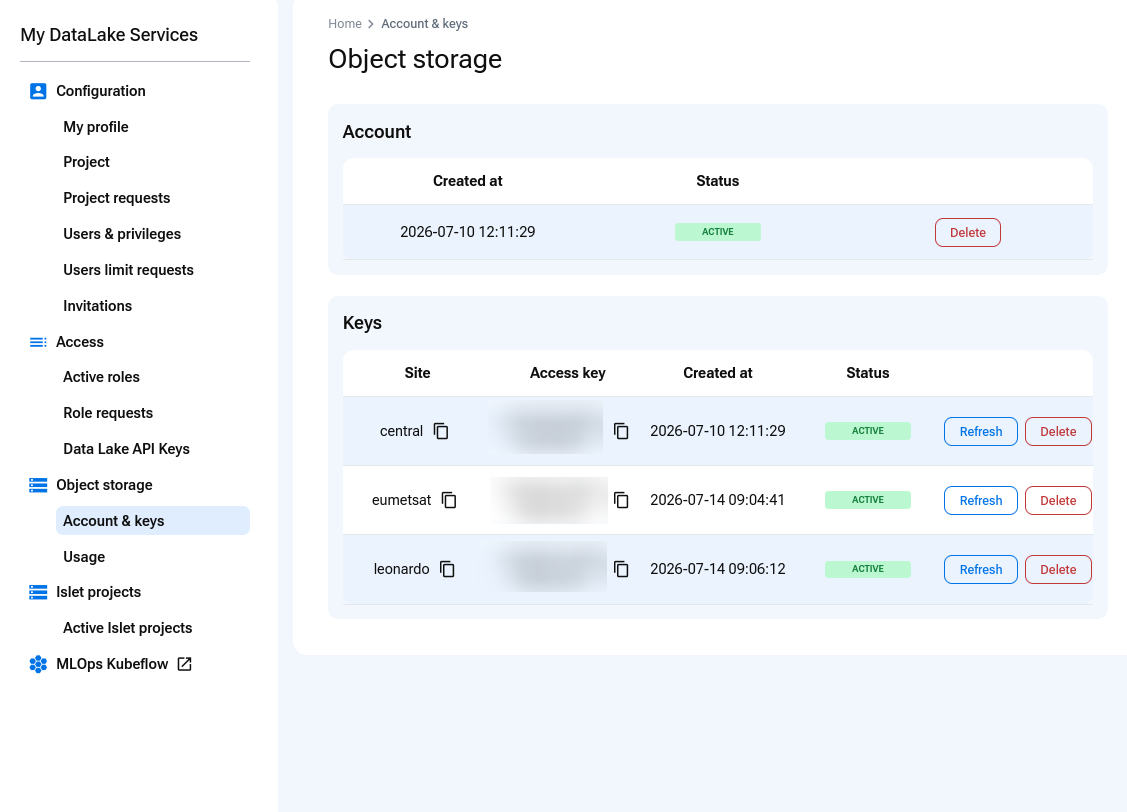Open Active Islet projects

click(128, 628)
